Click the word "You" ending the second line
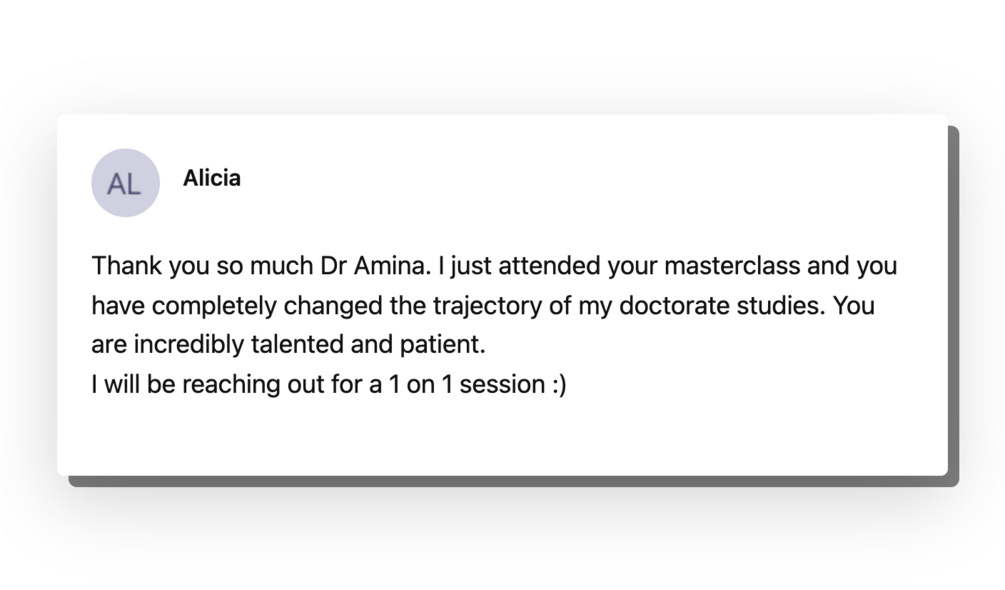1005x590 pixels. [x=854, y=306]
